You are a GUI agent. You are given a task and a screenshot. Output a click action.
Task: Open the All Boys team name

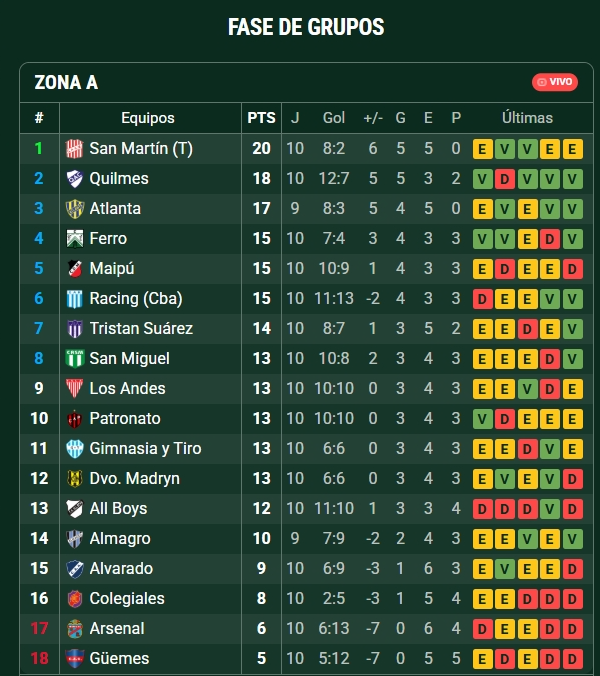pyautogui.click(x=118, y=508)
